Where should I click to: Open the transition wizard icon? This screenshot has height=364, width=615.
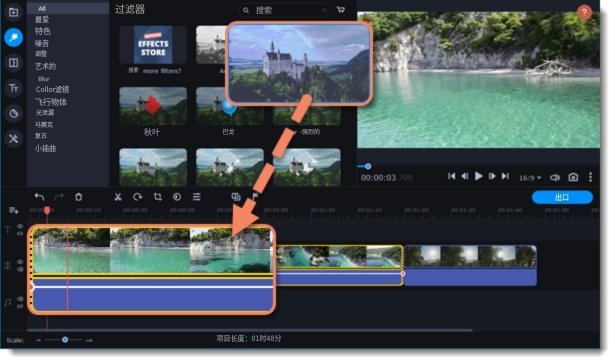pyautogui.click(x=236, y=197)
